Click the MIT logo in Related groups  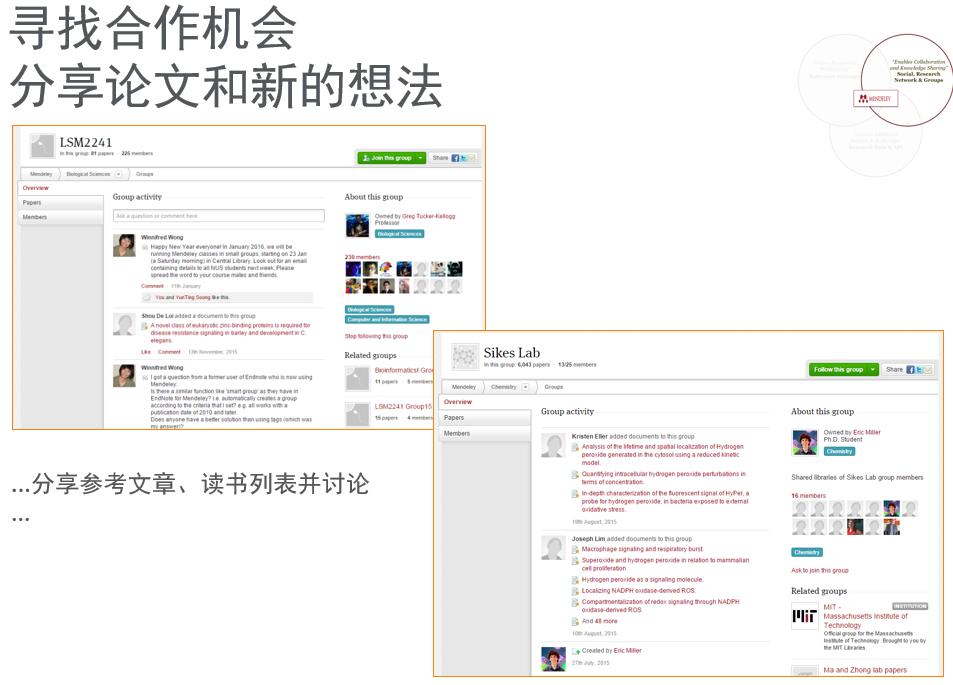[x=805, y=616]
